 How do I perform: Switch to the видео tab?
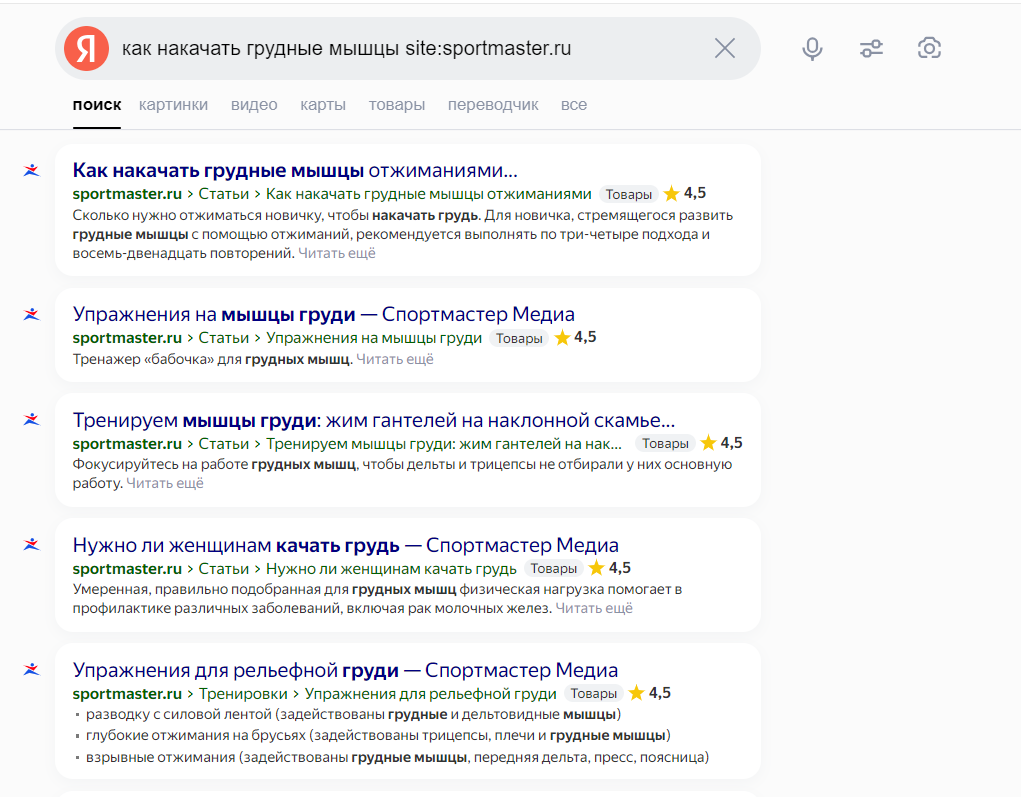pyautogui.click(x=254, y=104)
